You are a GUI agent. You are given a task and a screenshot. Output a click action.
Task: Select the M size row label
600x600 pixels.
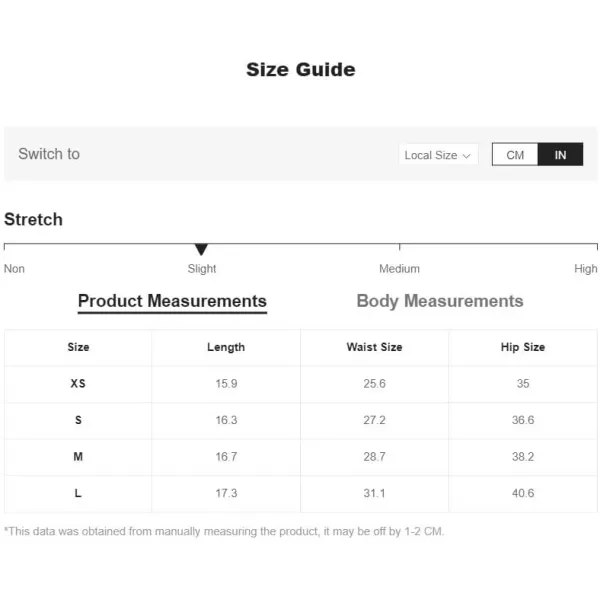(x=78, y=457)
